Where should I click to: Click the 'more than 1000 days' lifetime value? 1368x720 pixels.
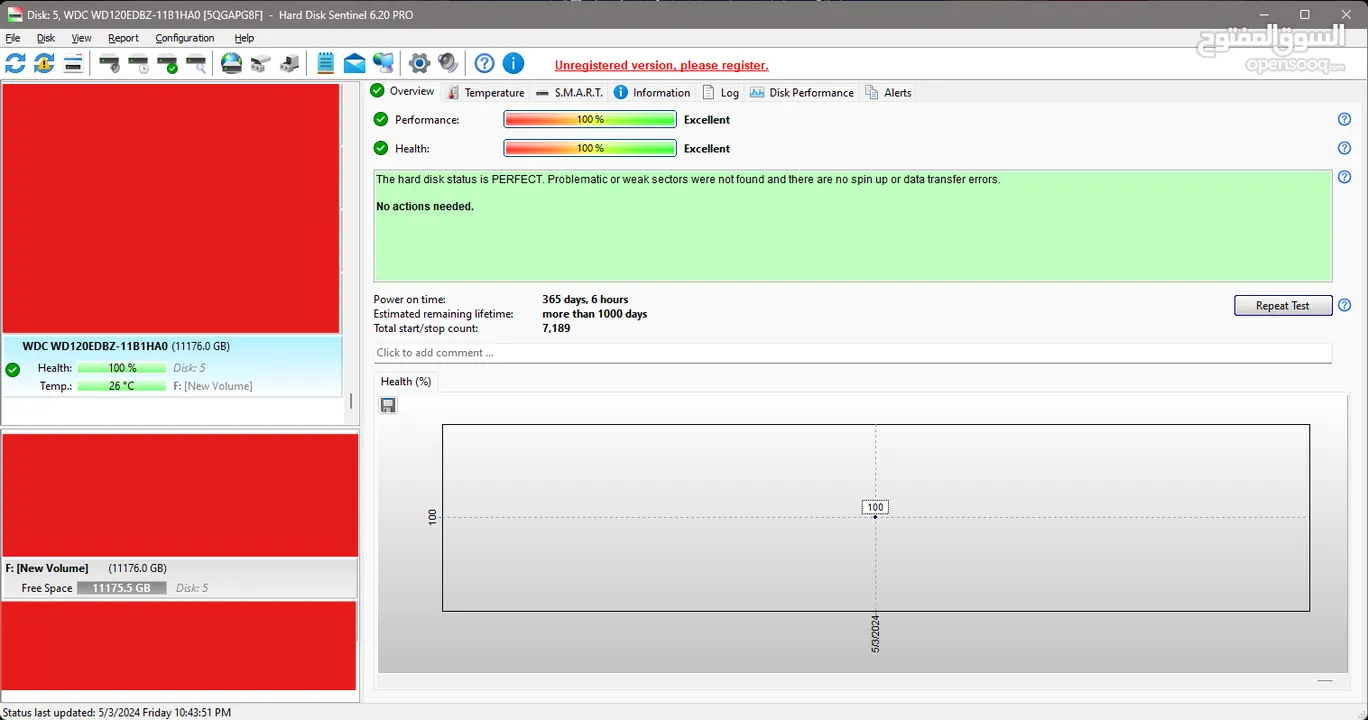pos(594,314)
